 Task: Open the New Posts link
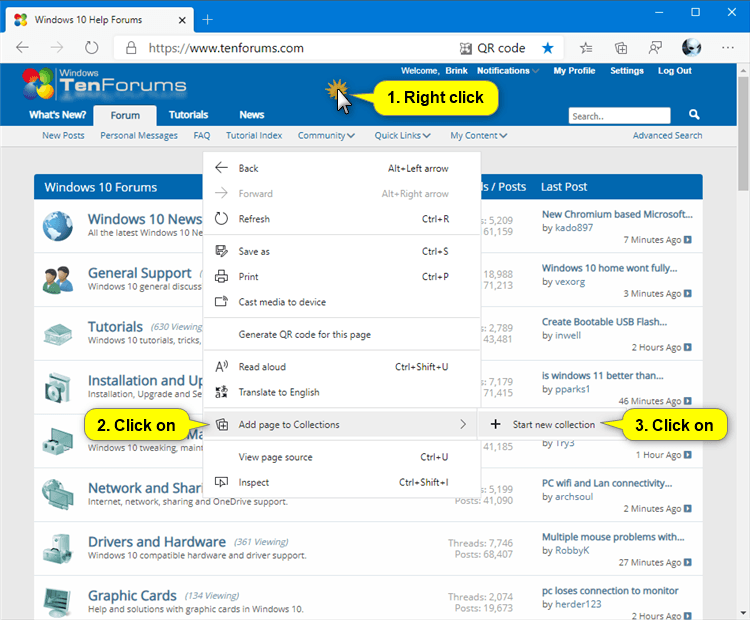click(63, 135)
